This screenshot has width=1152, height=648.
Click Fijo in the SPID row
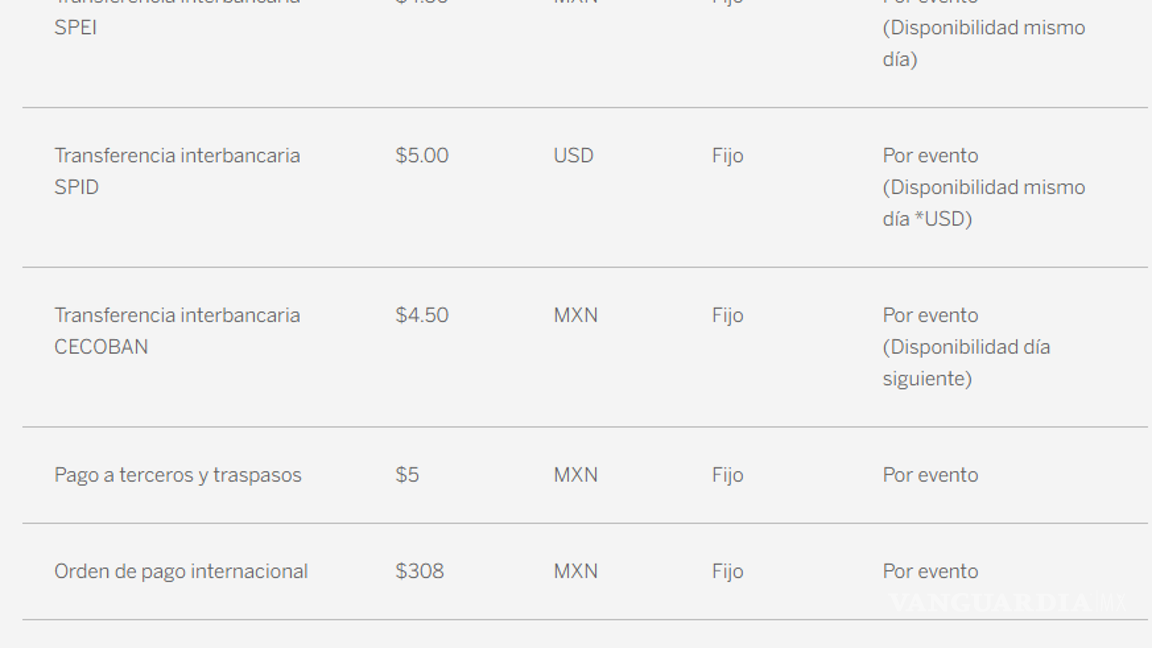727,156
